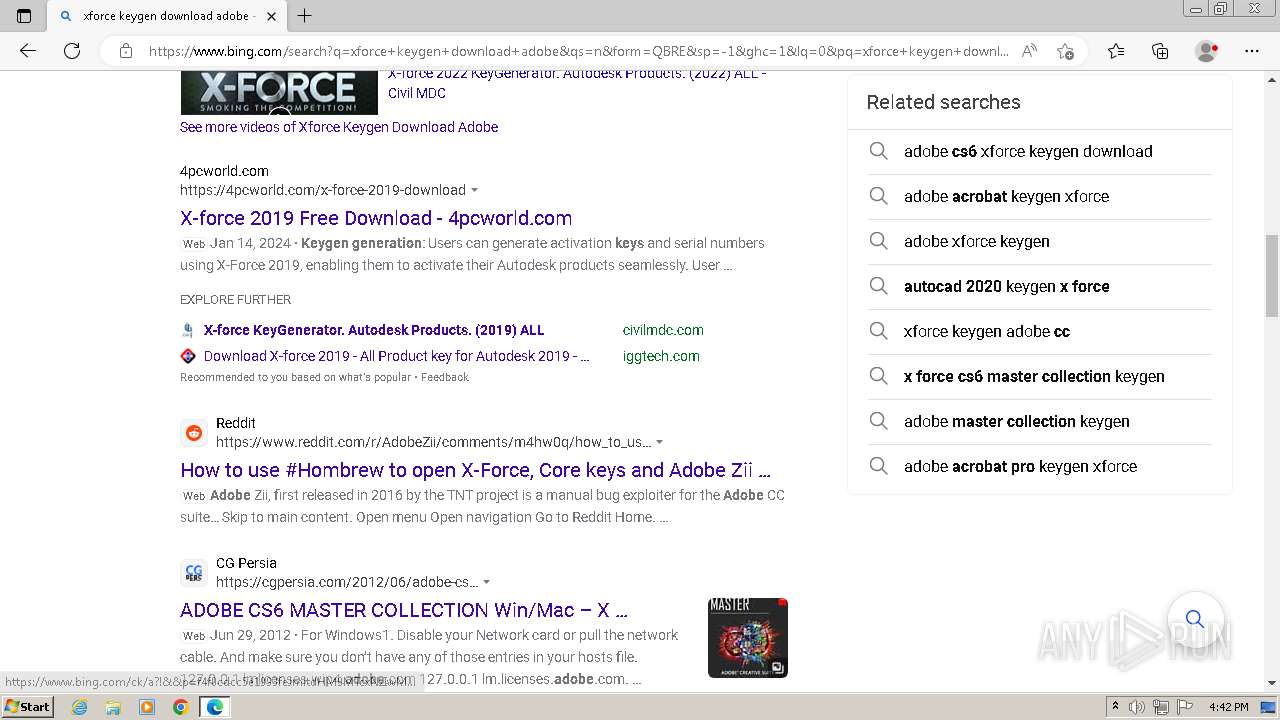Open ADOBE CS6 MASTER COLLECTION result

coord(404,610)
